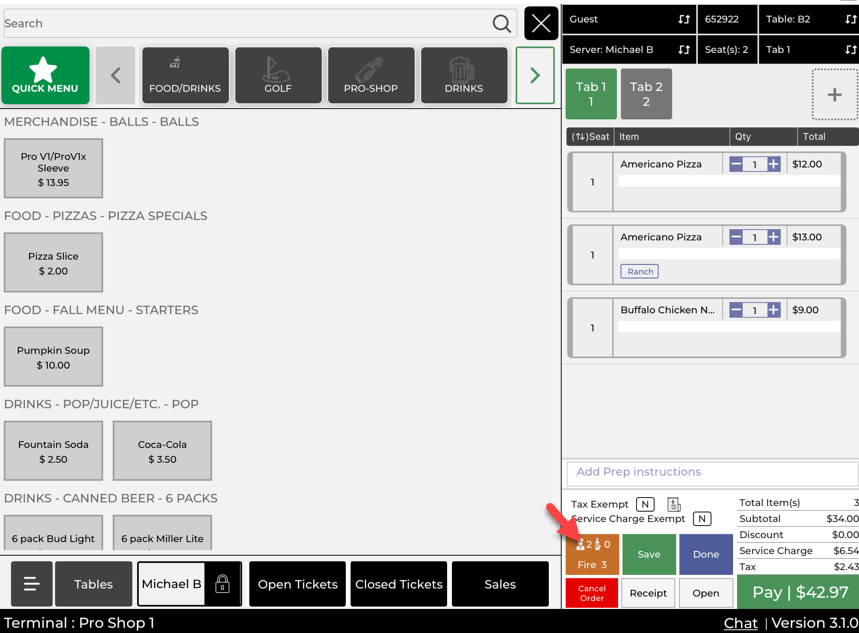Click the lock icon beside Michael B
The width and height of the screenshot is (859, 633).
pyautogui.click(x=223, y=584)
